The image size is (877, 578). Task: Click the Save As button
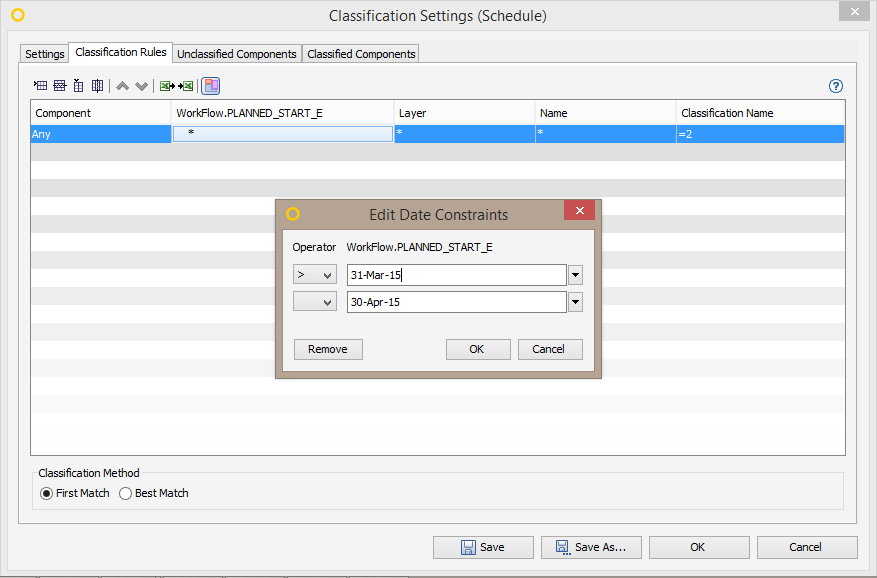pos(591,547)
